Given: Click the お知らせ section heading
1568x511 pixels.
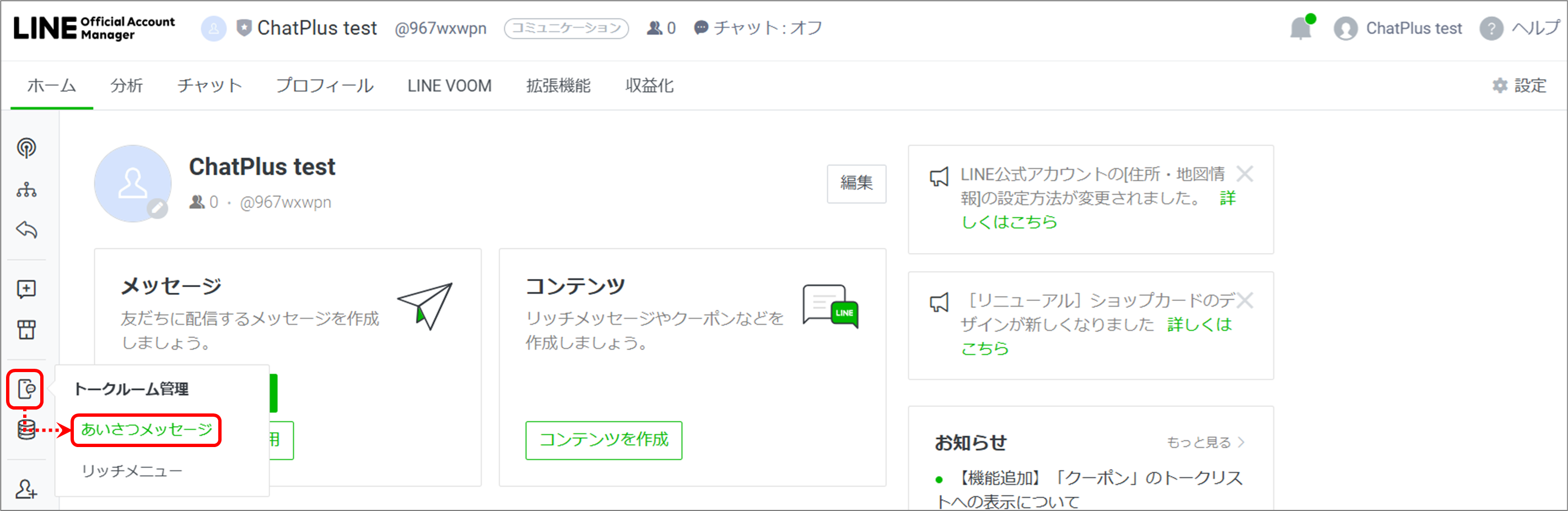Looking at the screenshot, I should [x=971, y=443].
